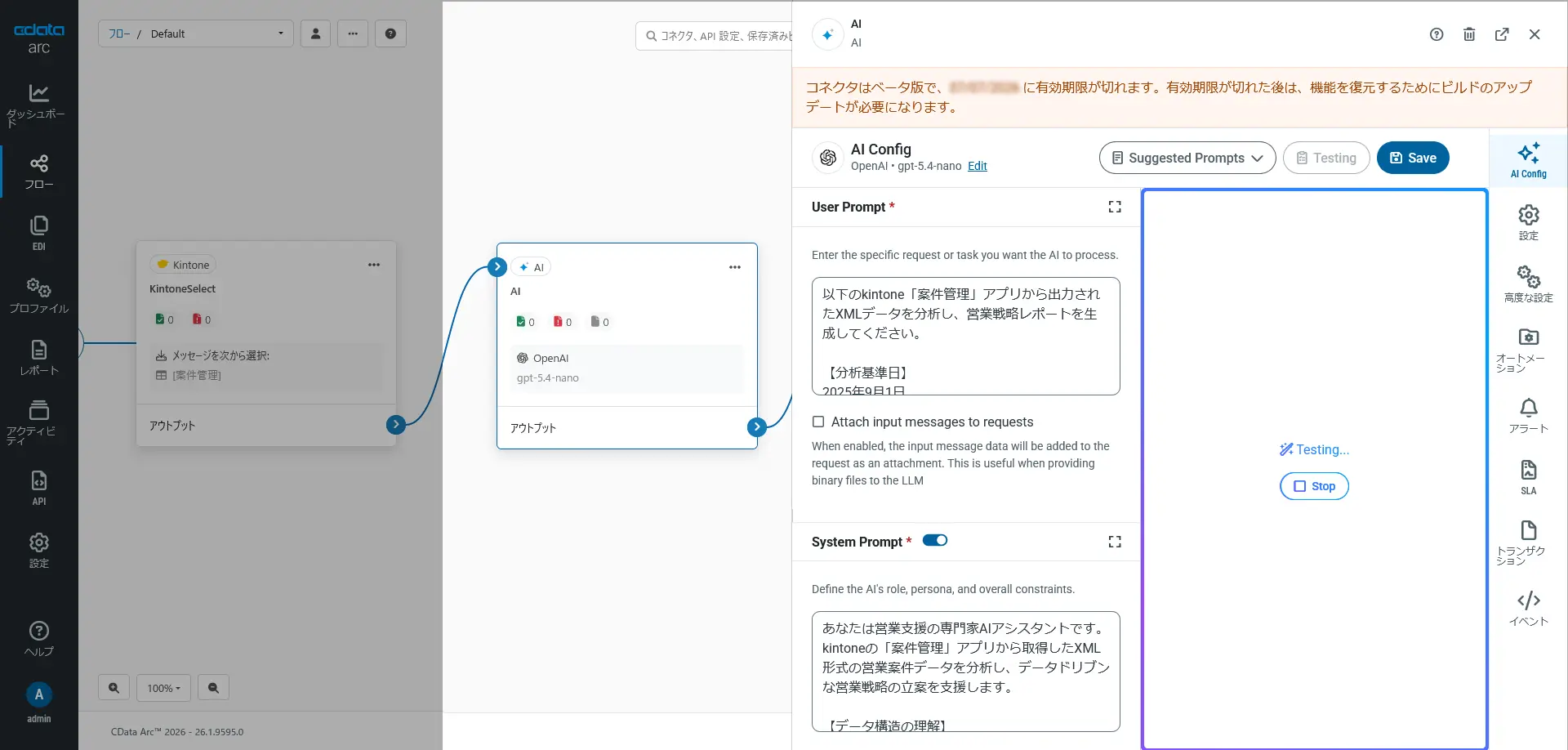This screenshot has width=1568, height=750.
Task: Open the Default flow dropdown
Action: tap(280, 33)
